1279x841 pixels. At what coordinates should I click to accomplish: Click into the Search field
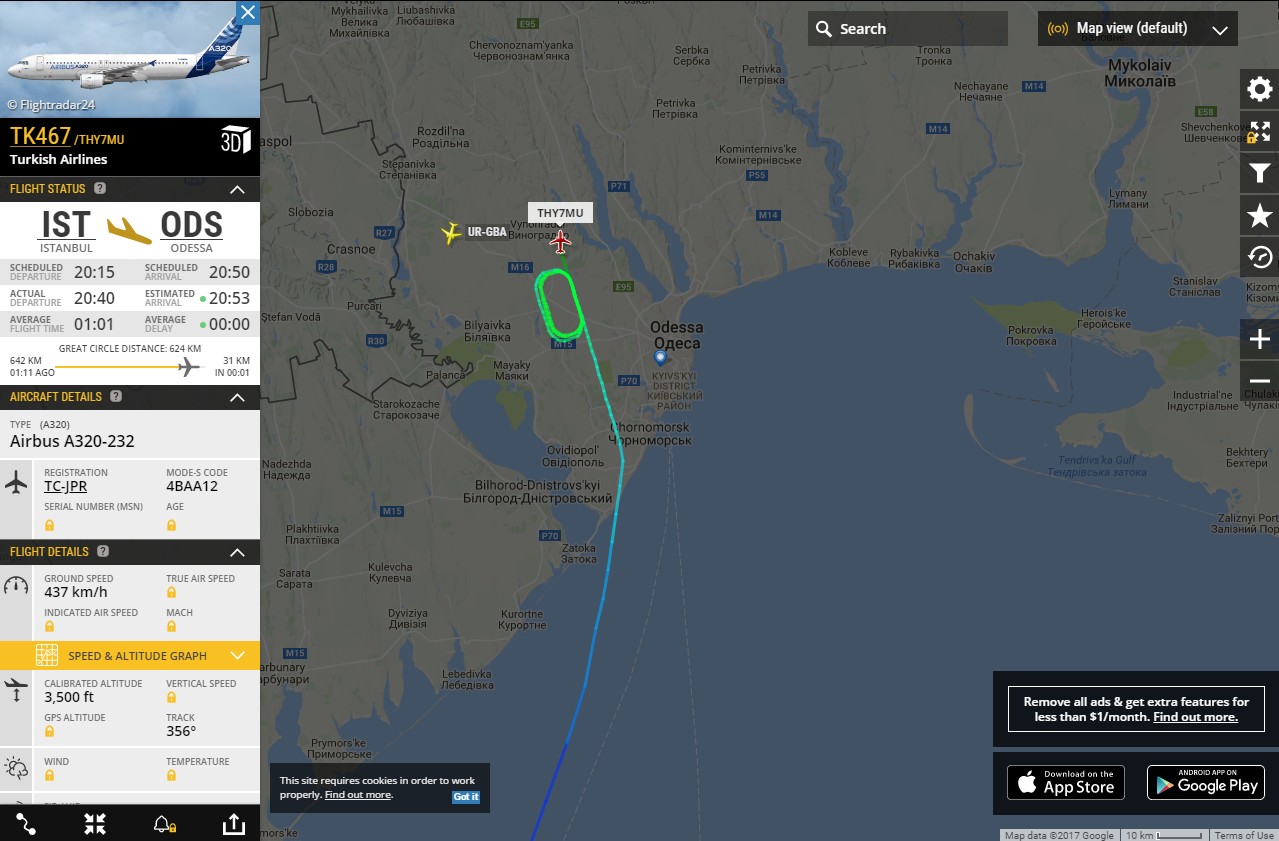tap(908, 28)
